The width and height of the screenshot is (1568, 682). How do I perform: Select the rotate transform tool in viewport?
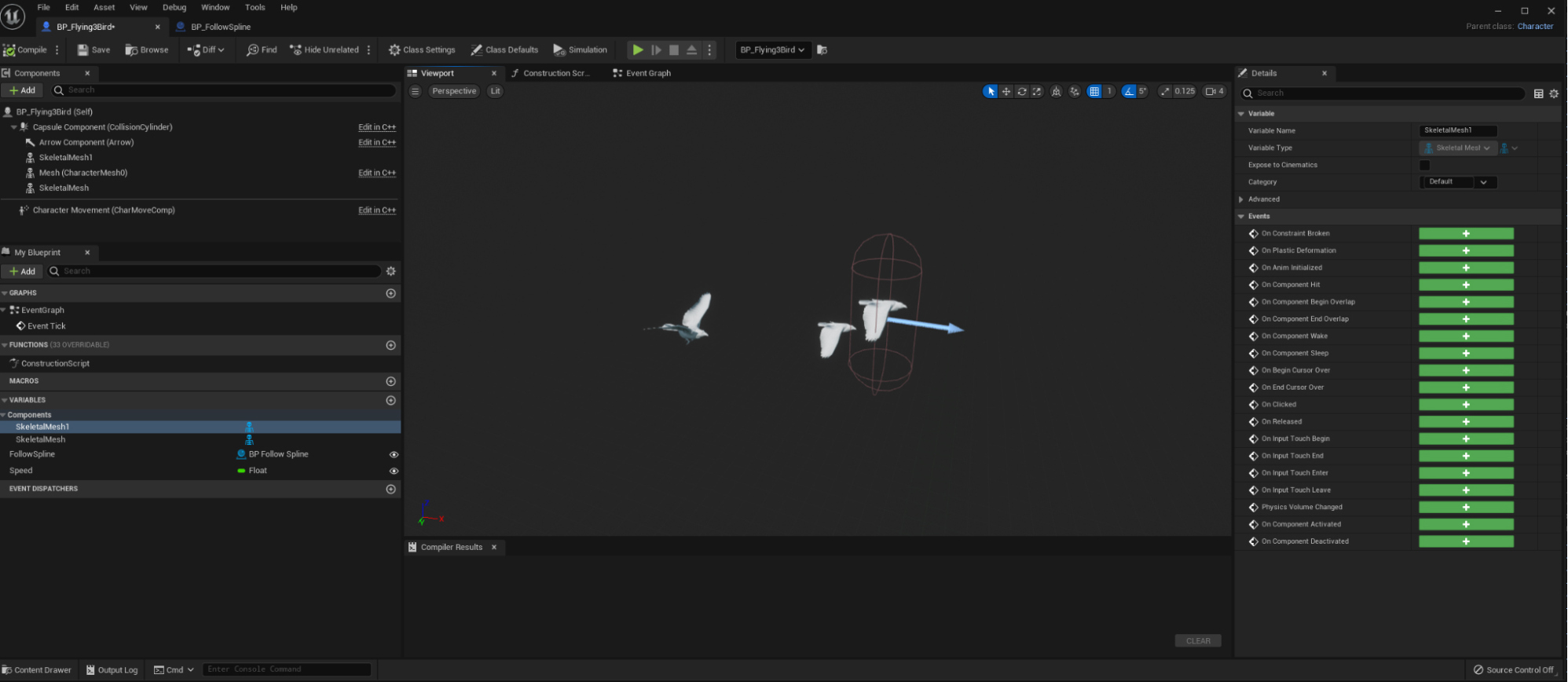pos(1021,91)
